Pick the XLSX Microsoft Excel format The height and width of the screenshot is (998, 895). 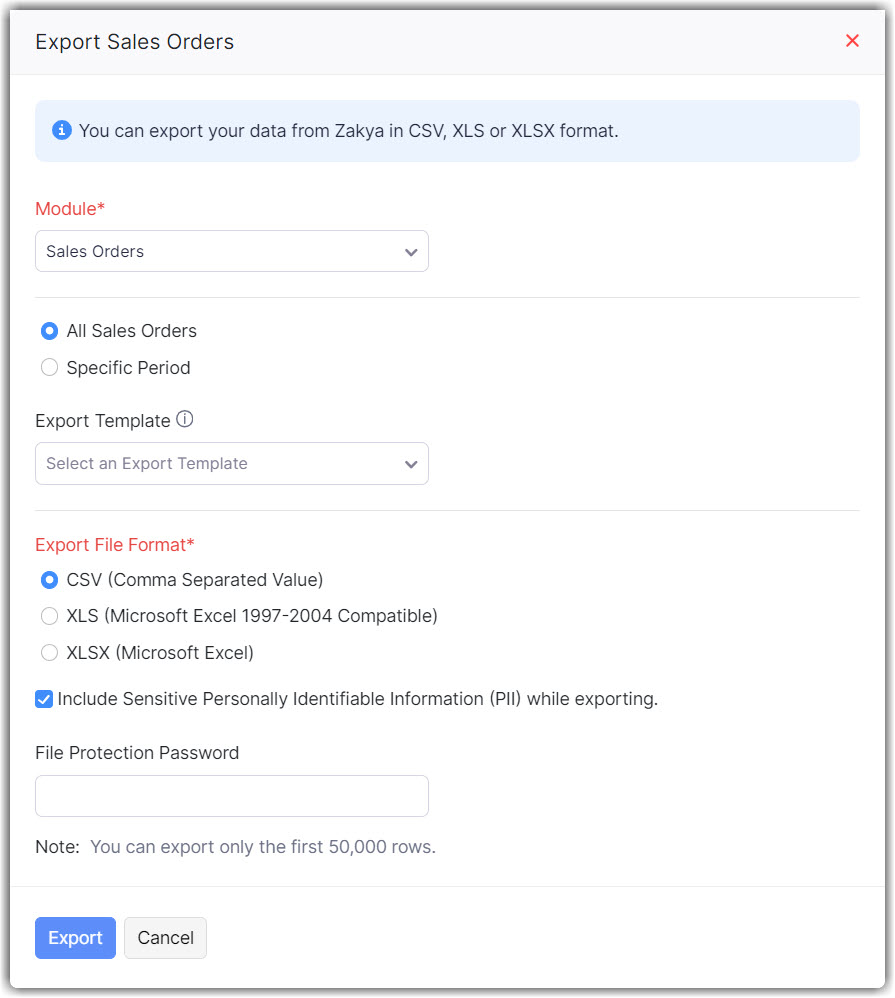click(49, 653)
